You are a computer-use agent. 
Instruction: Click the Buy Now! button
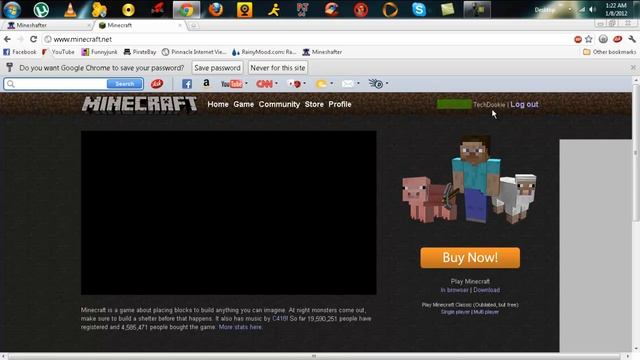pos(470,258)
